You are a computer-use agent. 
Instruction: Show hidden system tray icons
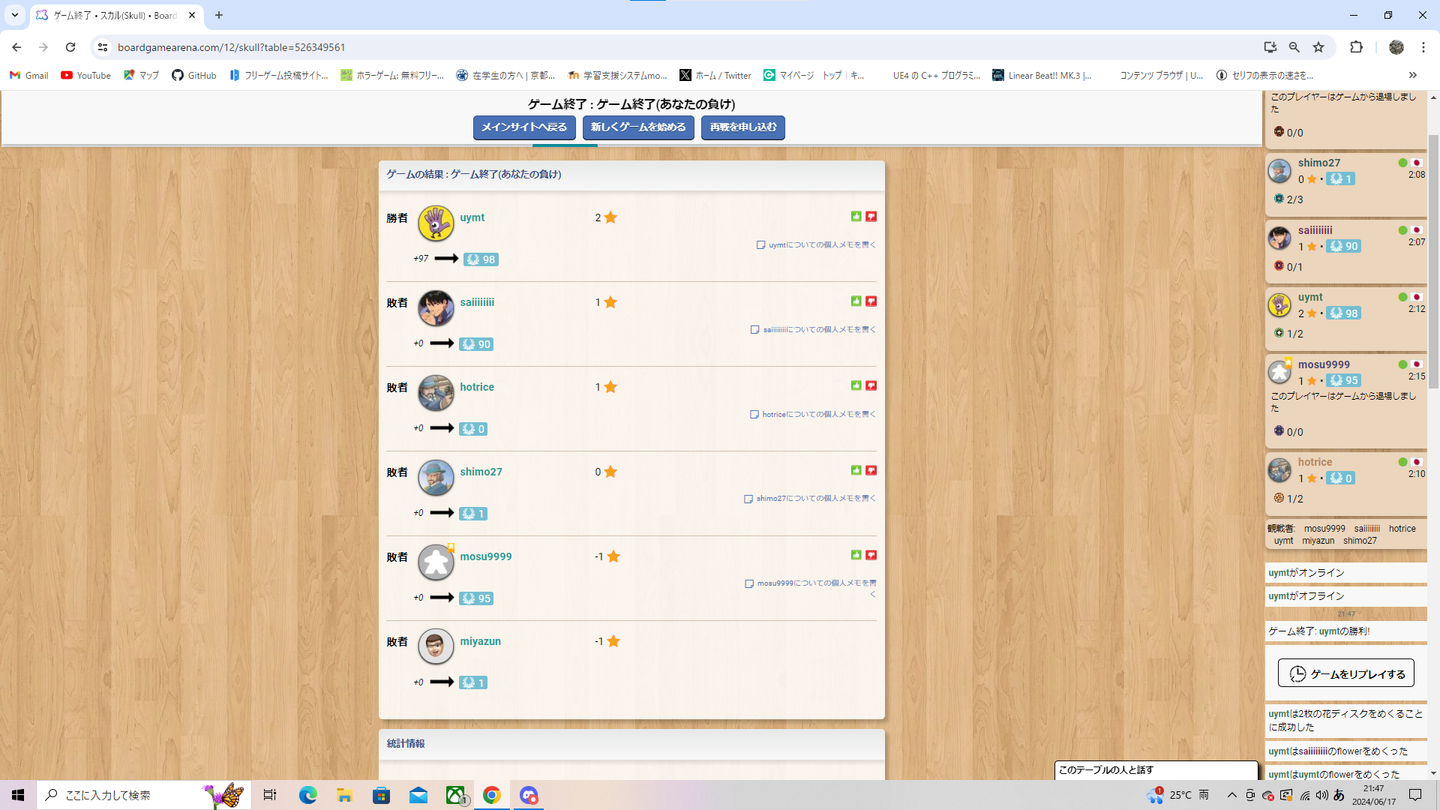(x=1232, y=795)
